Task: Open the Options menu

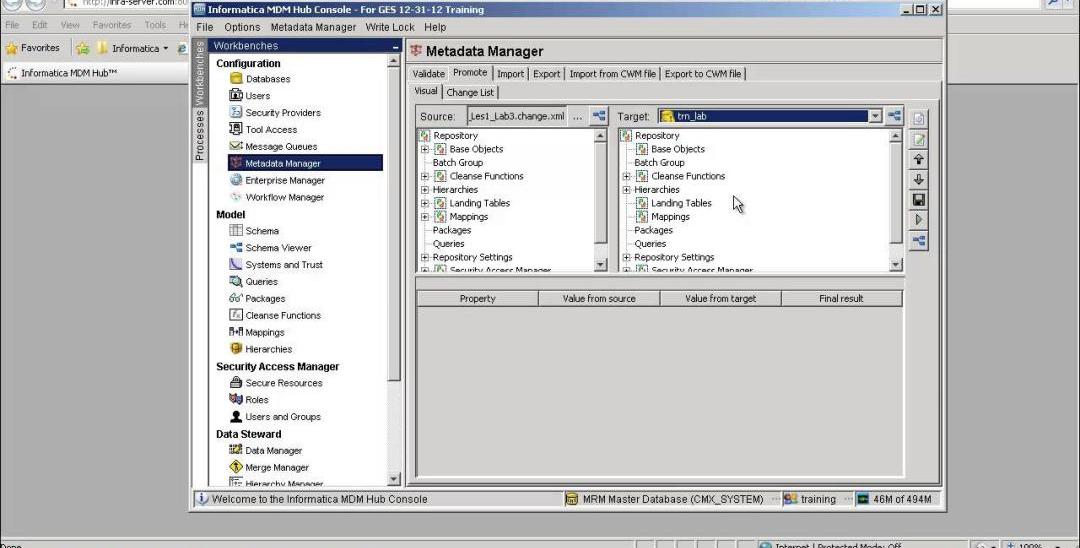Action: 242,27
